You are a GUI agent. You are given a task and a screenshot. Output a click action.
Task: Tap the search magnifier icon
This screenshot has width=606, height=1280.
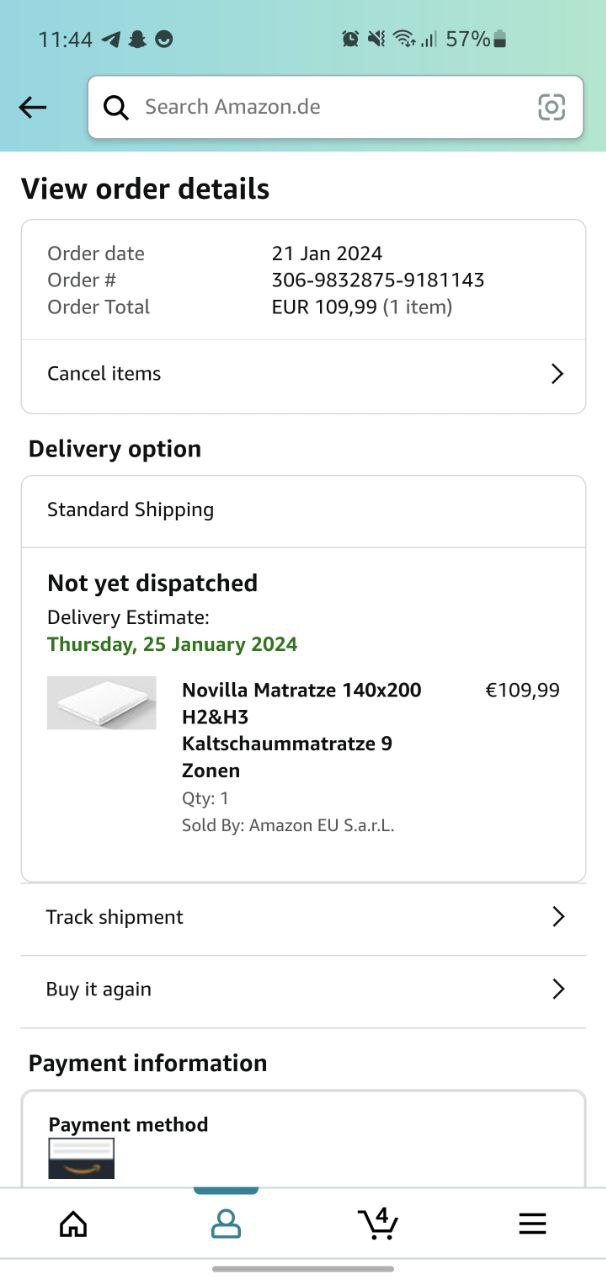coord(116,107)
